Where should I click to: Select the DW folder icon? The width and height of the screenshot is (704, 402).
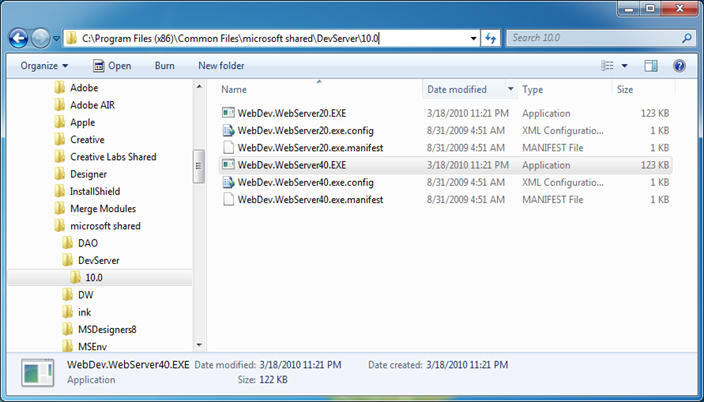point(67,295)
